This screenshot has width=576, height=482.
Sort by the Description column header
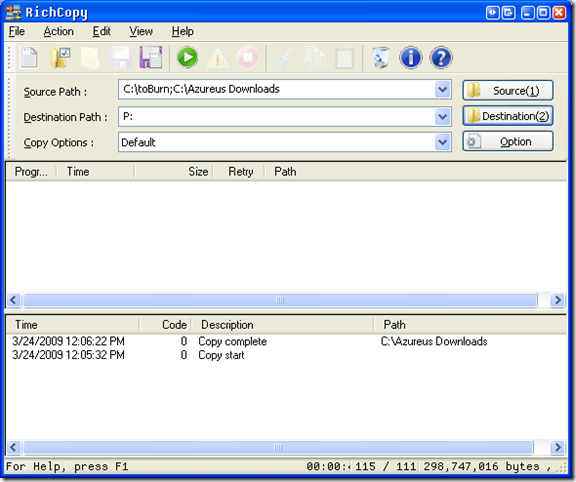pos(282,325)
